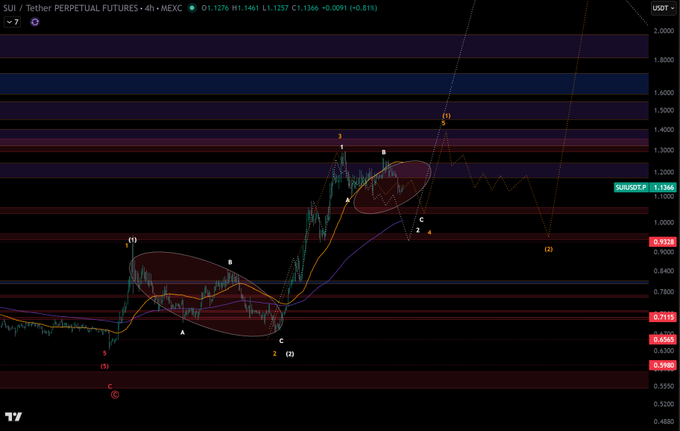680x431 pixels.
Task: Click the orange (1) wave label near 1.45
Action: (x=446, y=116)
